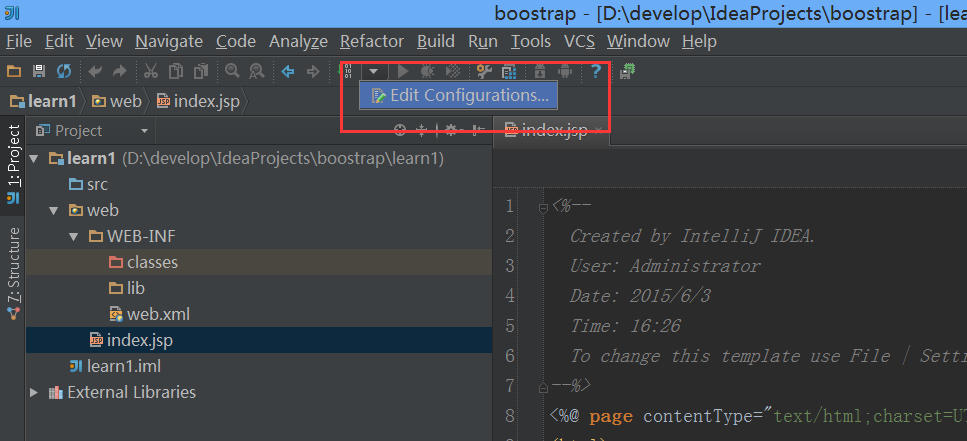The width and height of the screenshot is (967, 441).
Task: Click the Synchronize refresh icon
Action: point(64,72)
